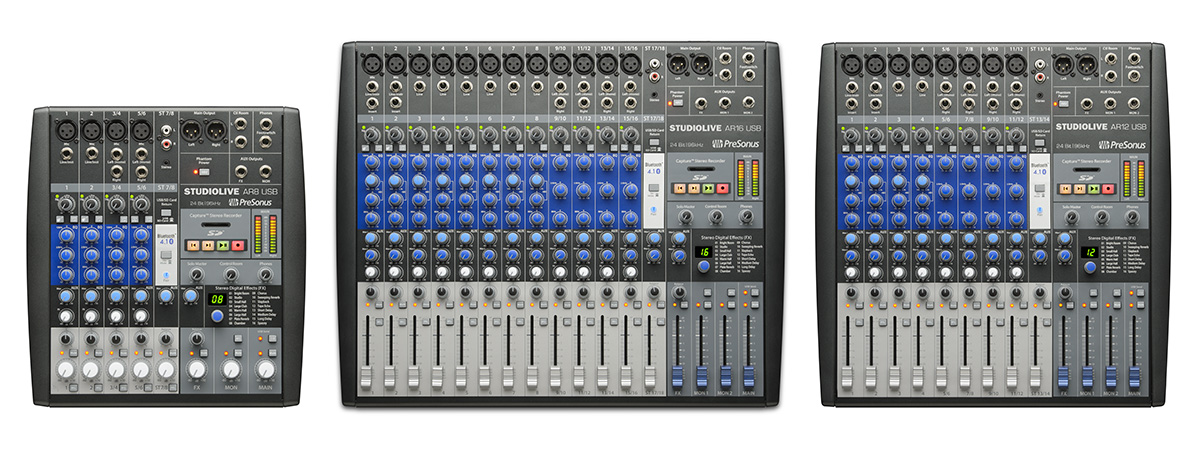The width and height of the screenshot is (1200, 449).
Task: Click the PreSonus logo on the AR12
Action: click(x=1123, y=143)
